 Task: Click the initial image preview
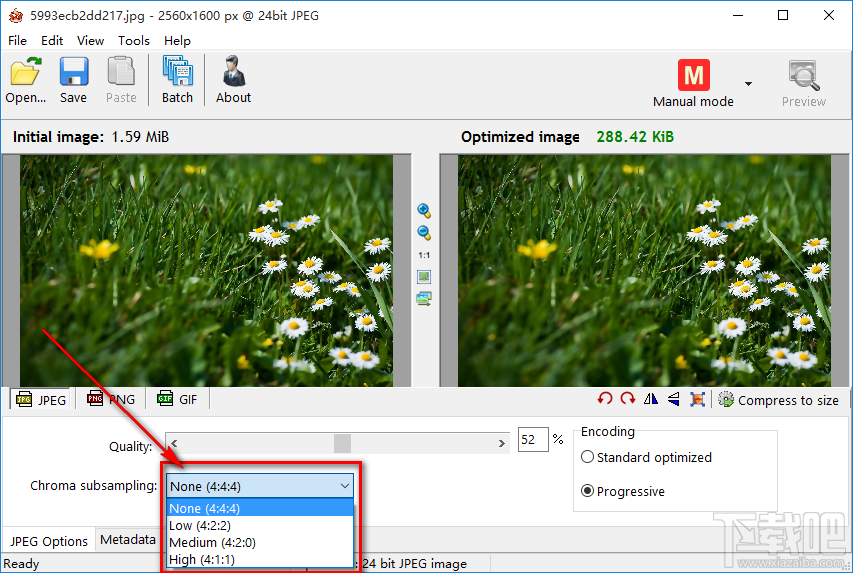coord(206,270)
